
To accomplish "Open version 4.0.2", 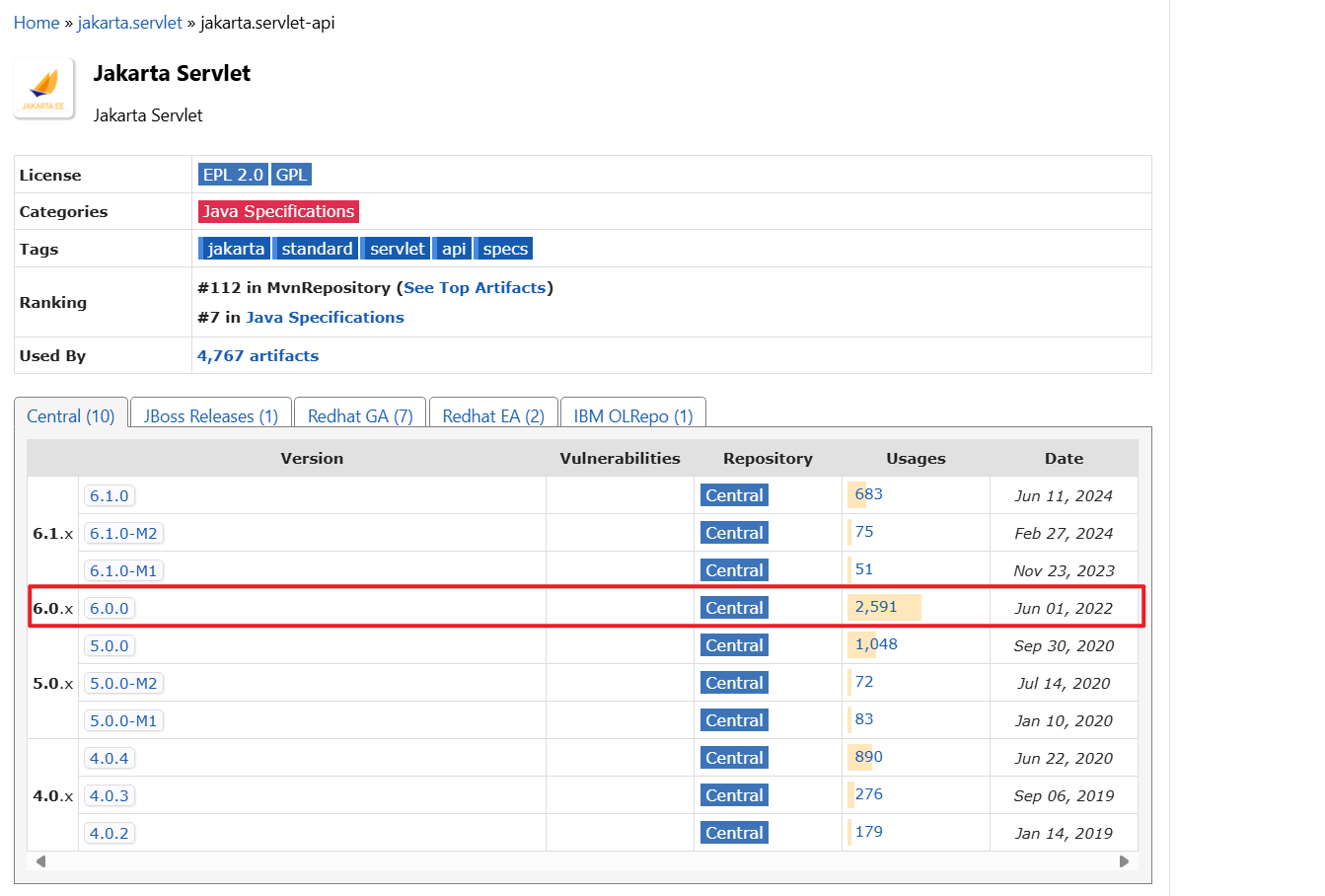I will point(109,834).
